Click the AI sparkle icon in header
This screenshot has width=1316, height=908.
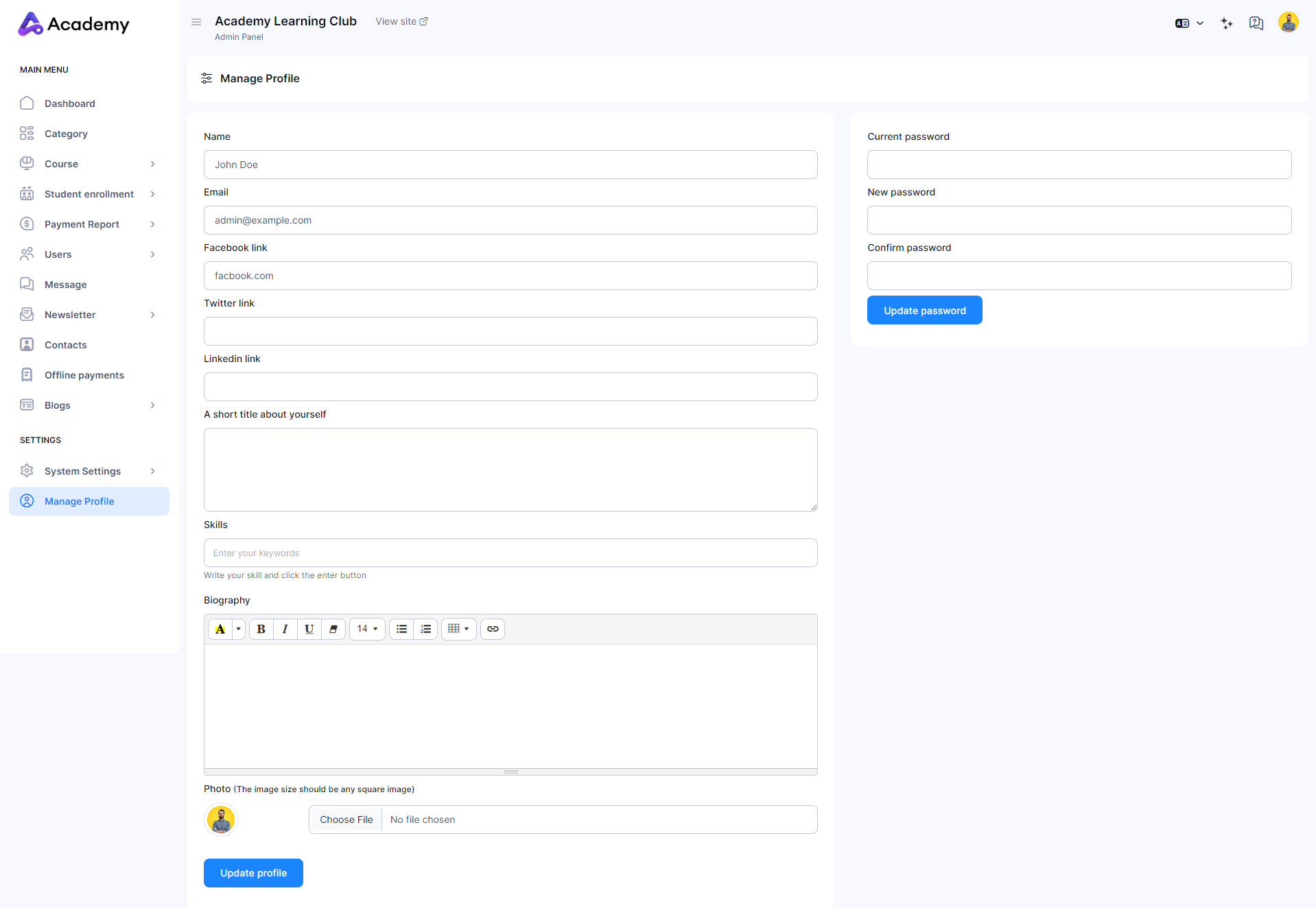[1227, 23]
